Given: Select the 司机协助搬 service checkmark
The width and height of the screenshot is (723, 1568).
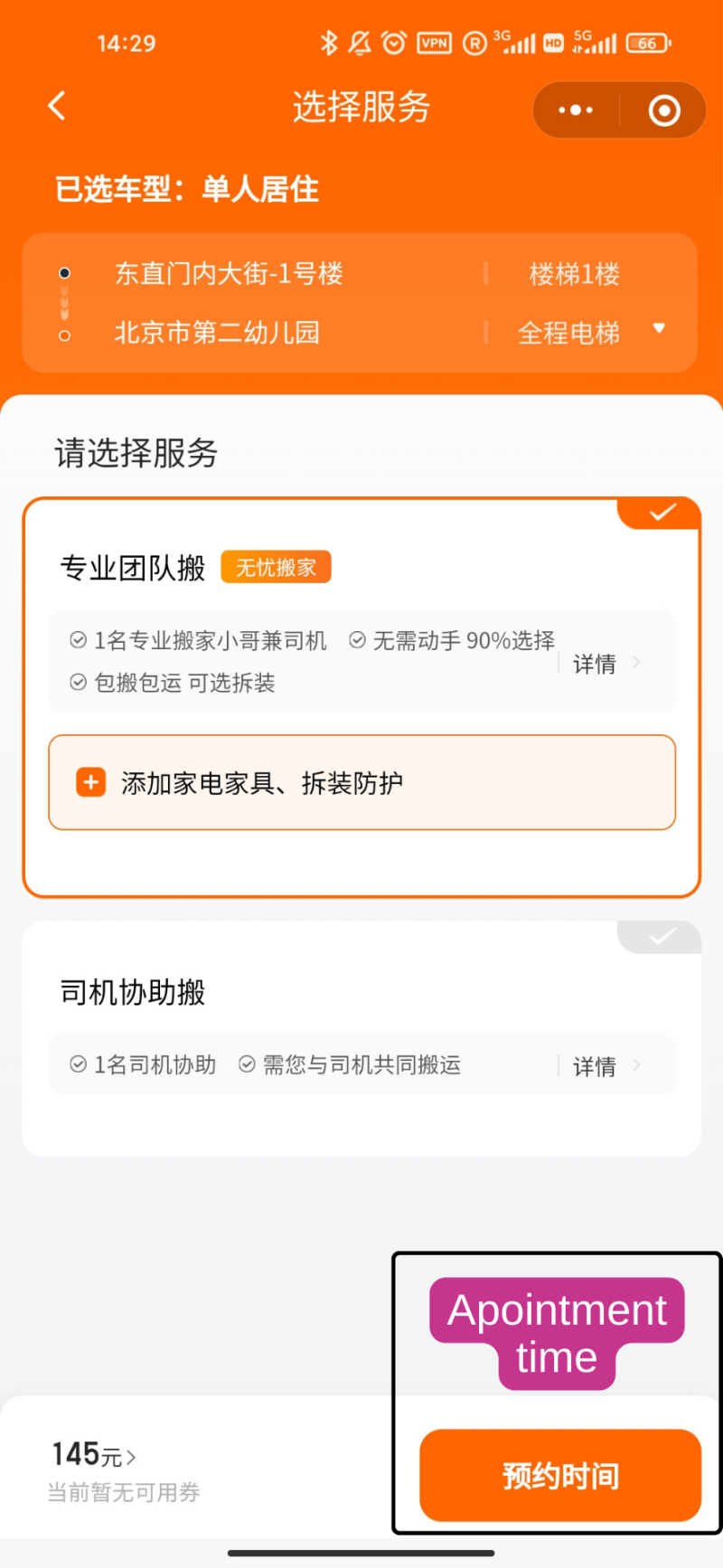Looking at the screenshot, I should pyautogui.click(x=662, y=937).
